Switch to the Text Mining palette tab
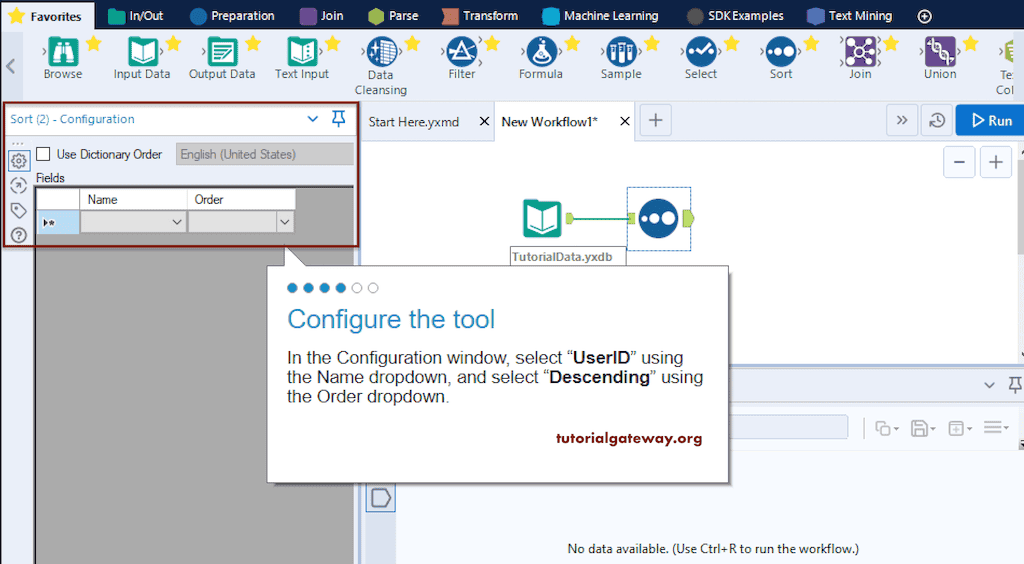The height and width of the screenshot is (564, 1024). [x=850, y=16]
